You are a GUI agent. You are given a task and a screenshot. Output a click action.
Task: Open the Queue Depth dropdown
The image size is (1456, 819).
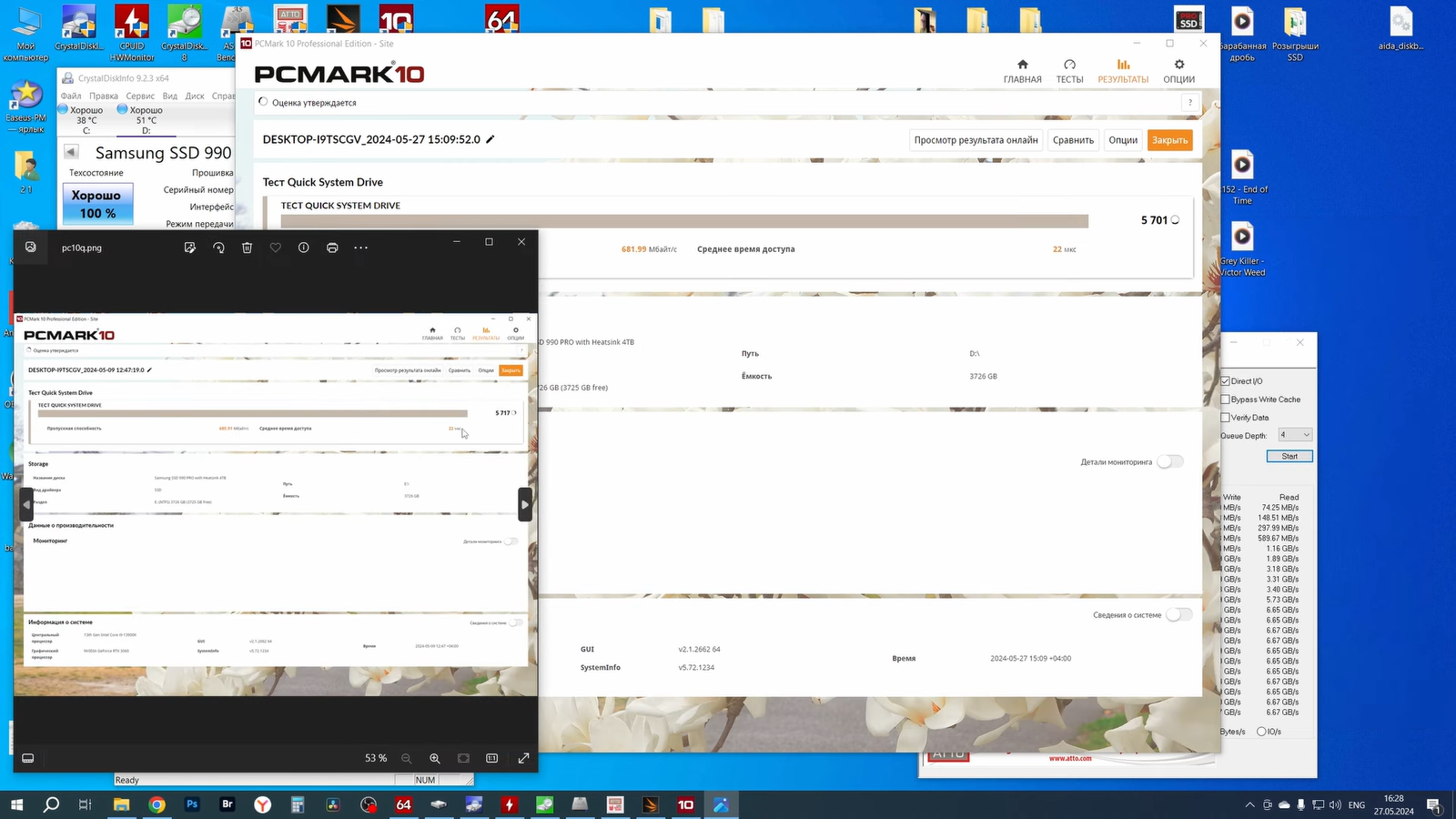coord(1295,435)
